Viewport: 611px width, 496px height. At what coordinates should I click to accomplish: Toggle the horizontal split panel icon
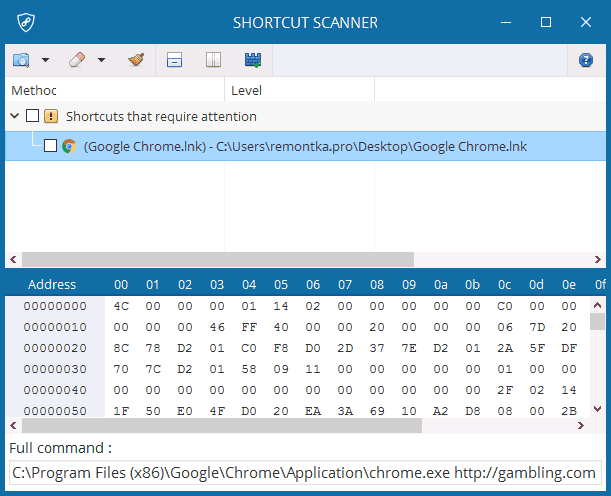pos(174,60)
